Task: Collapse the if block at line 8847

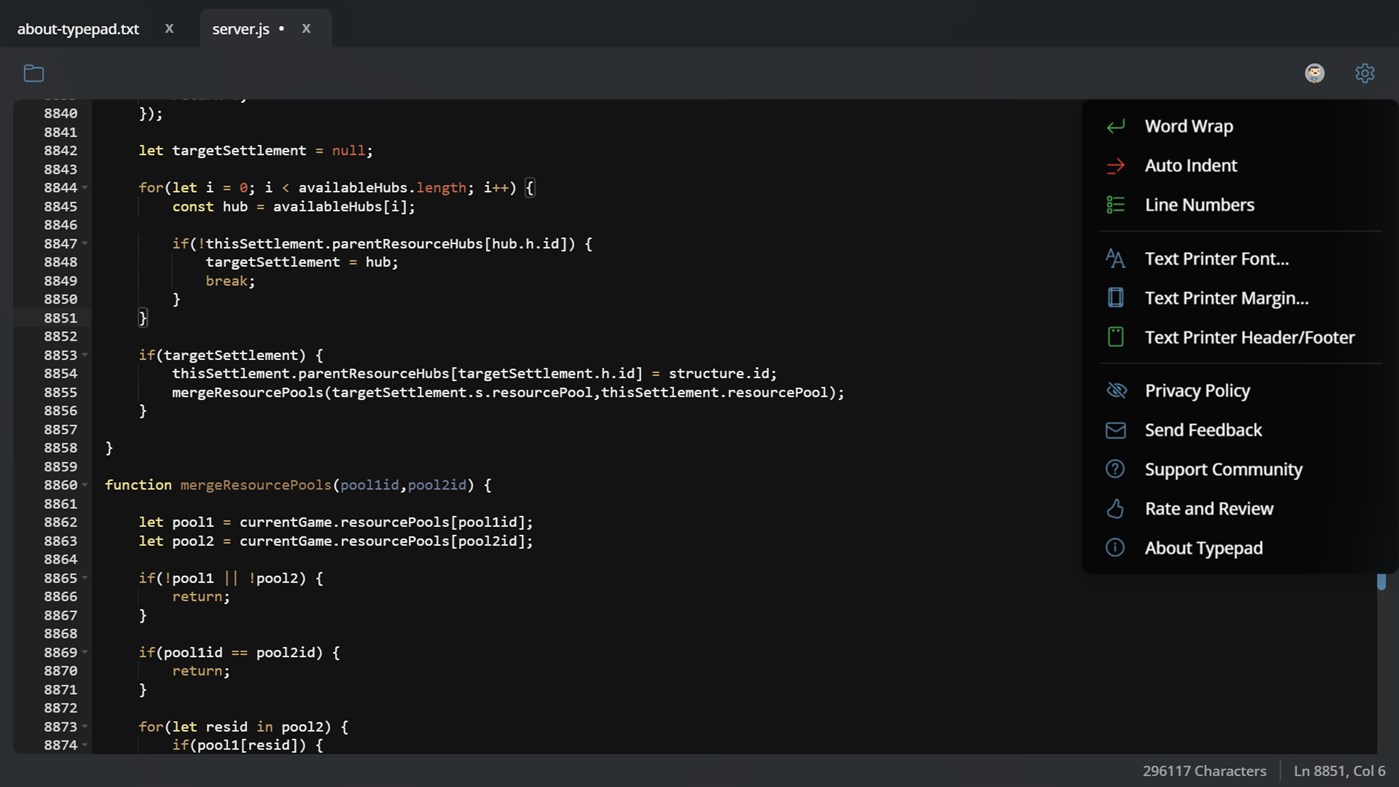Action: (x=86, y=243)
